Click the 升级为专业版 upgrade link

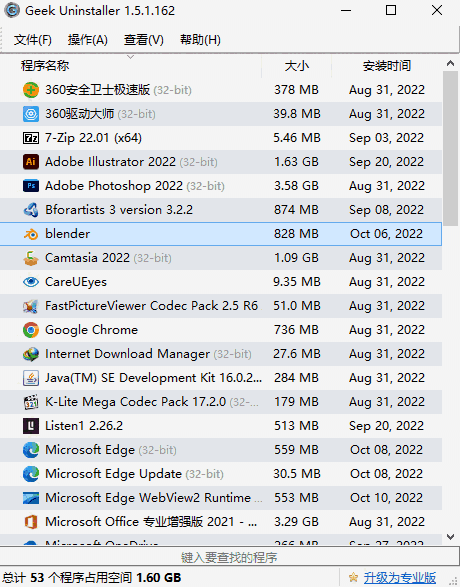pos(400,578)
